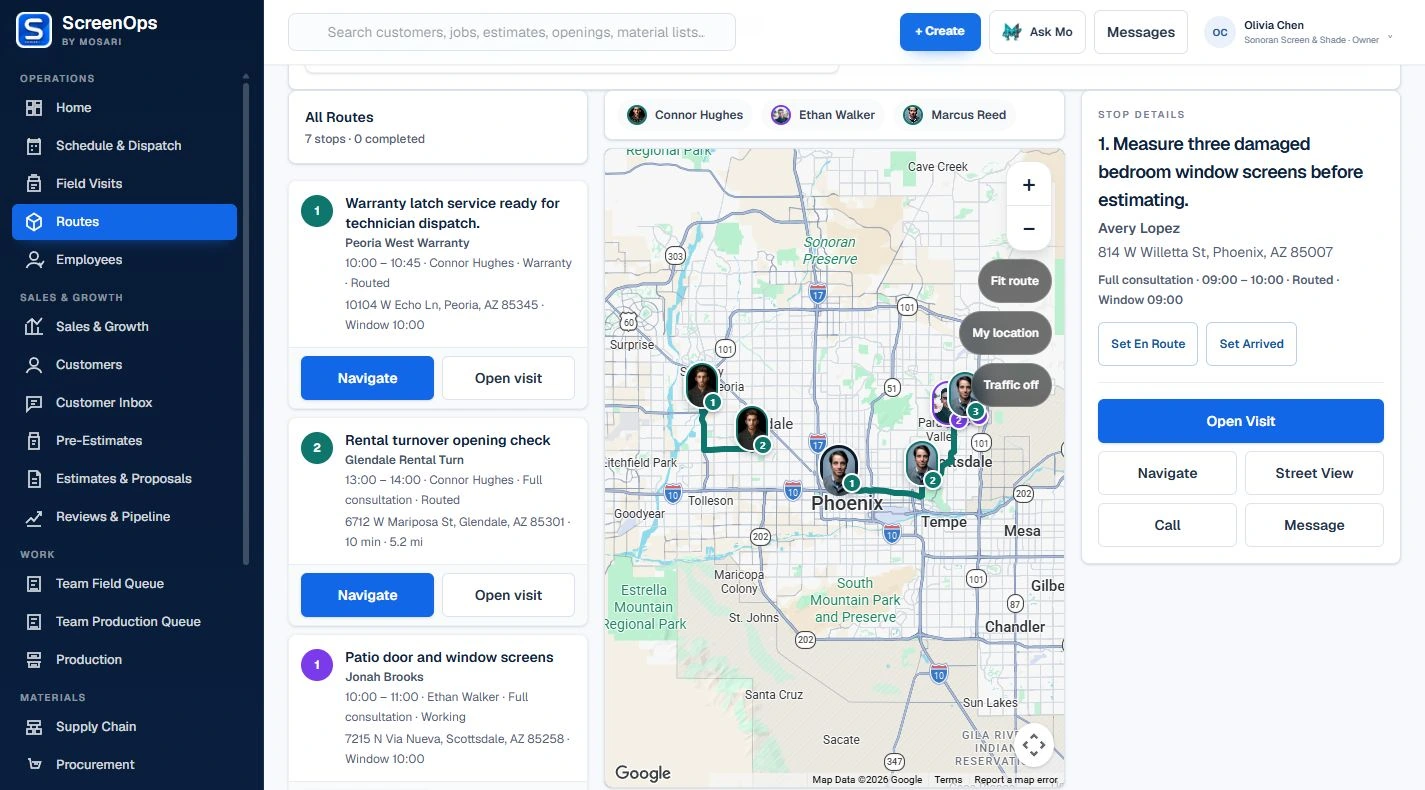Click Fit route on the map
1425x790 pixels.
[x=1015, y=281]
